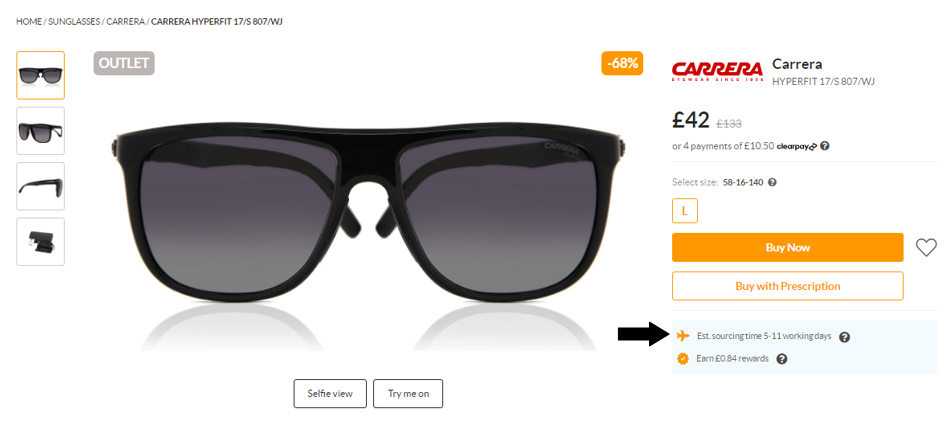949x423 pixels.
Task: Show the side profile thumbnail
Action: tap(41, 186)
